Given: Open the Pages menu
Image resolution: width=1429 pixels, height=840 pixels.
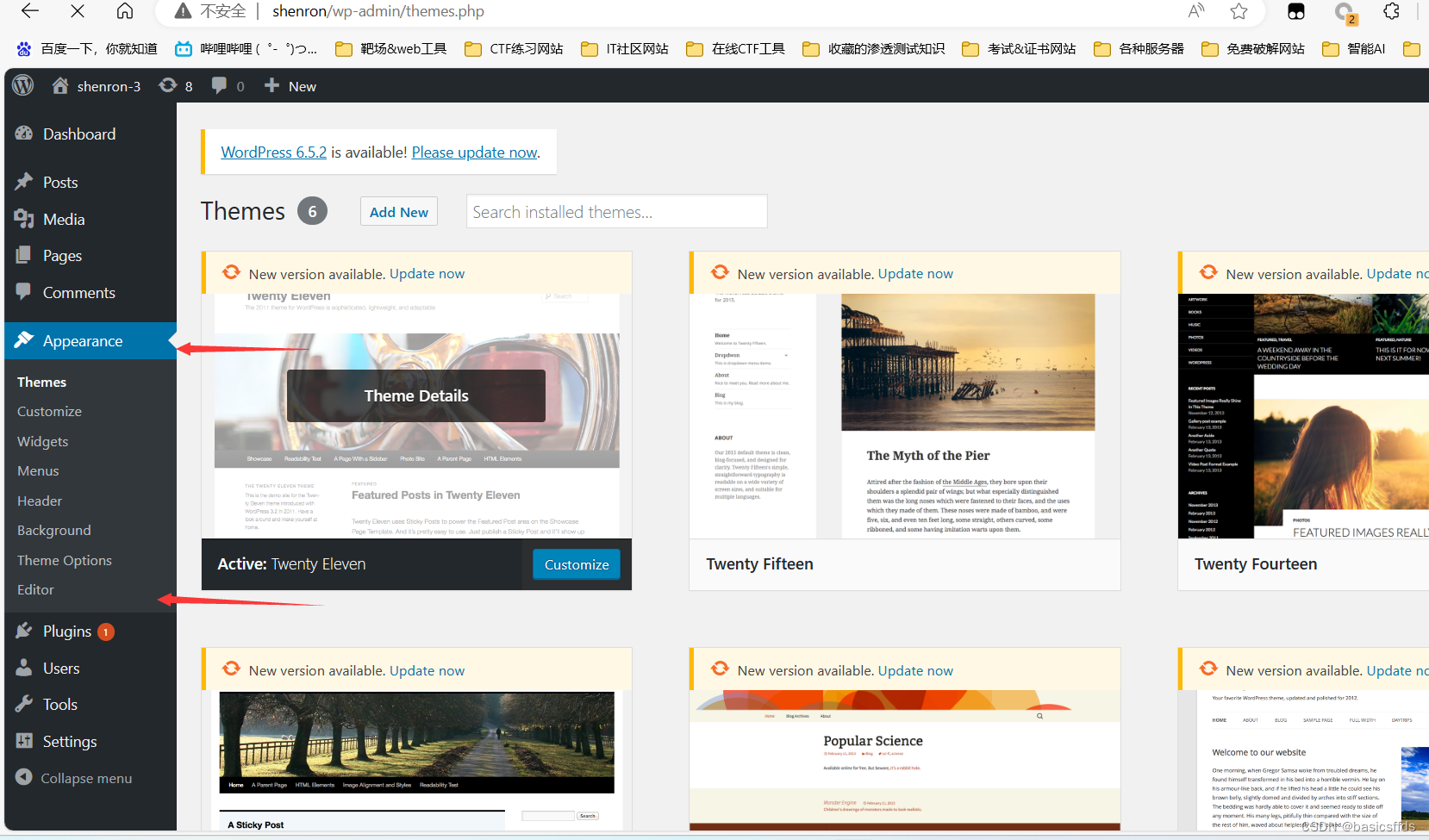Looking at the screenshot, I should [x=90, y=256].
